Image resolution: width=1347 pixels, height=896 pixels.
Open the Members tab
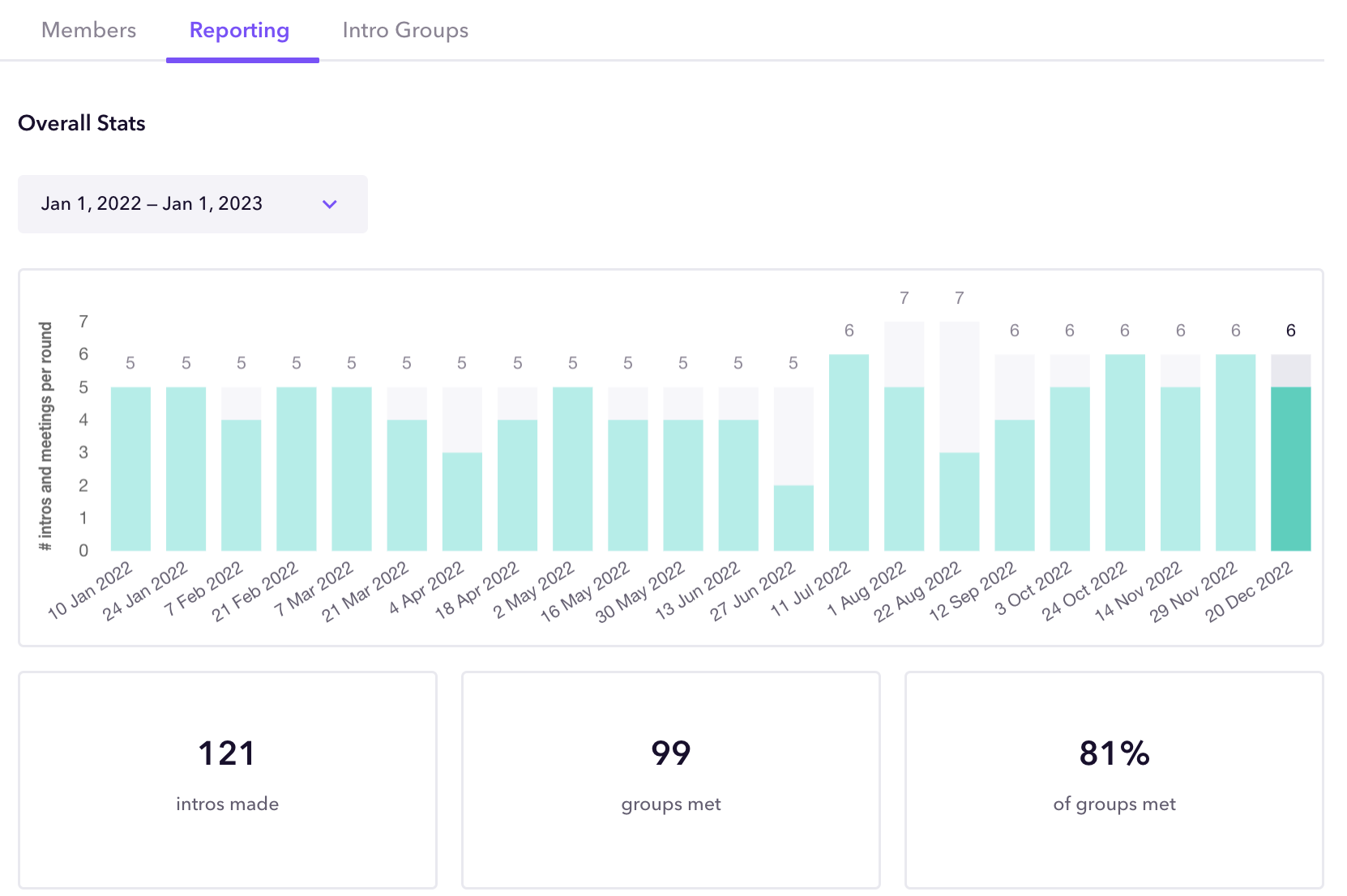(x=88, y=31)
